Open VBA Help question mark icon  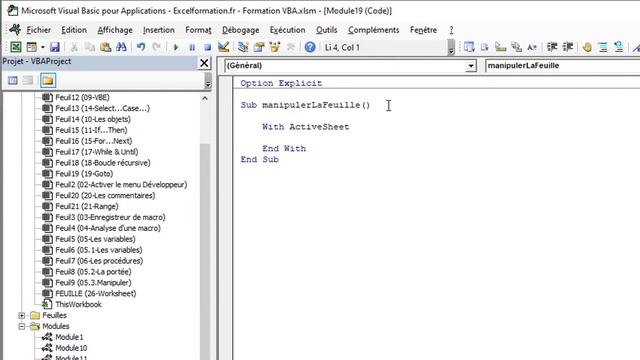click(x=310, y=47)
